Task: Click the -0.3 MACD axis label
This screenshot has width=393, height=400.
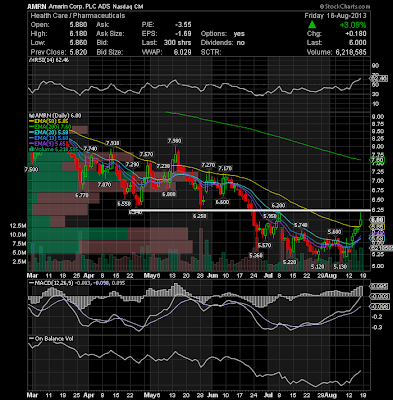Action: point(377,327)
